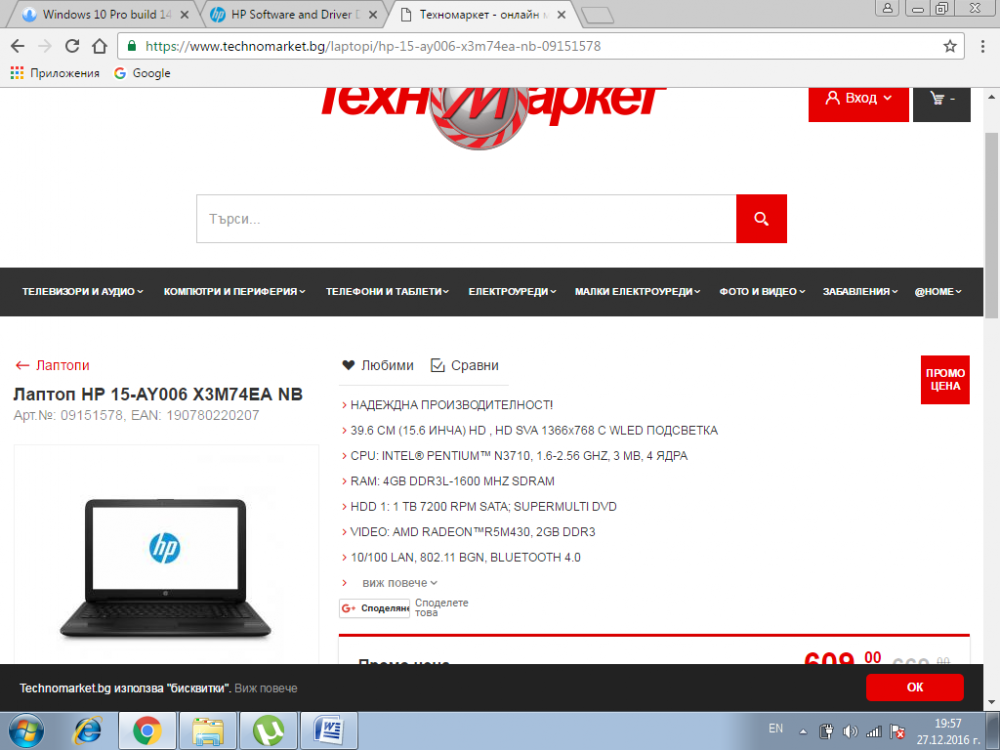Expand Телефони и таблети menu

click(387, 291)
